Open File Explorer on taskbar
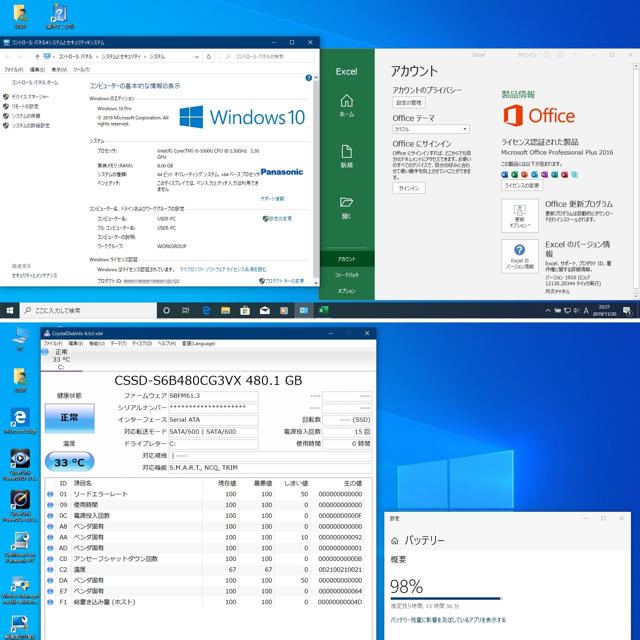The height and width of the screenshot is (640, 640). tap(225, 311)
